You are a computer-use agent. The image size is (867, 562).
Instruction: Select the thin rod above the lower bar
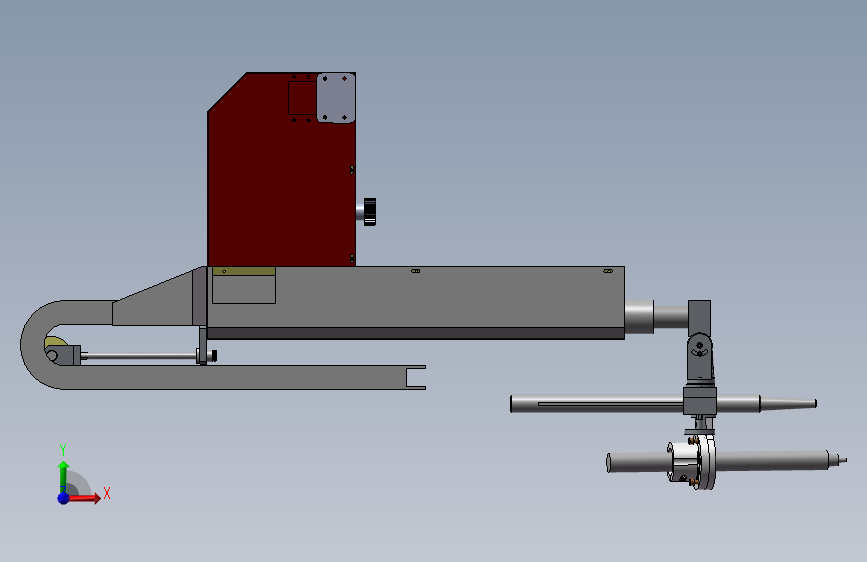[x=139, y=357]
